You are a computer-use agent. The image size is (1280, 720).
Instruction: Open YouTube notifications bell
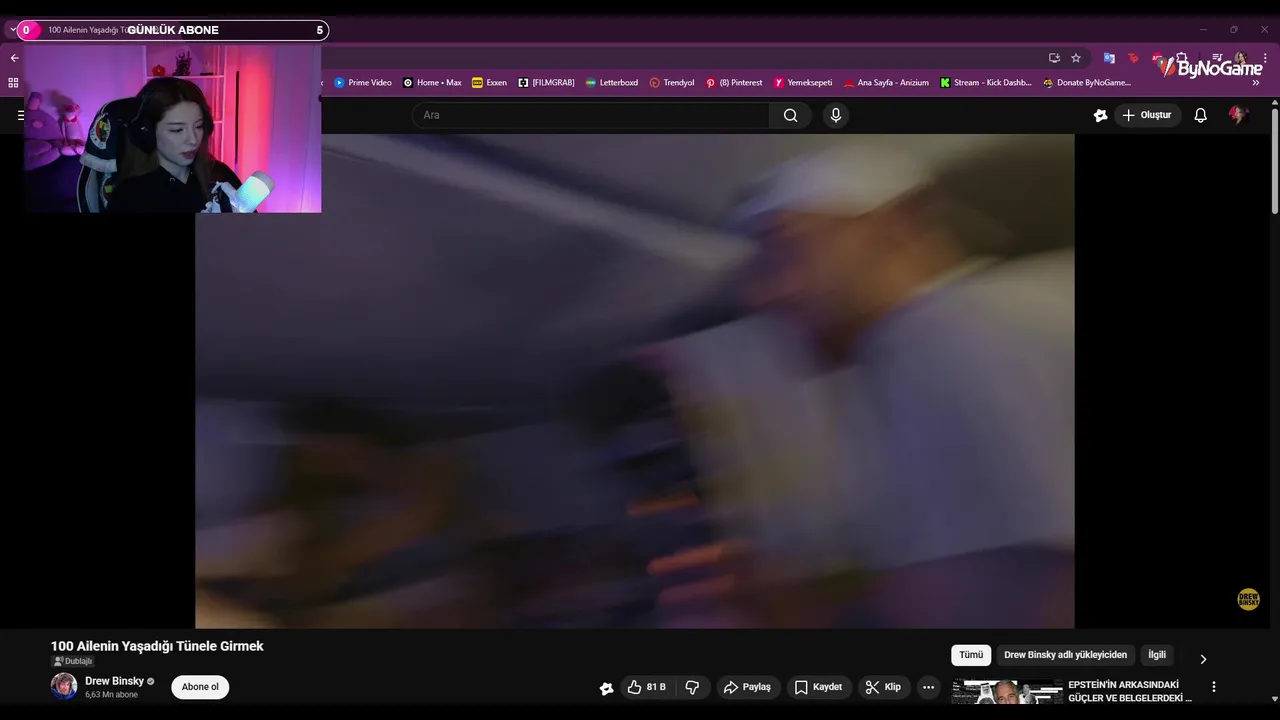click(x=1200, y=115)
